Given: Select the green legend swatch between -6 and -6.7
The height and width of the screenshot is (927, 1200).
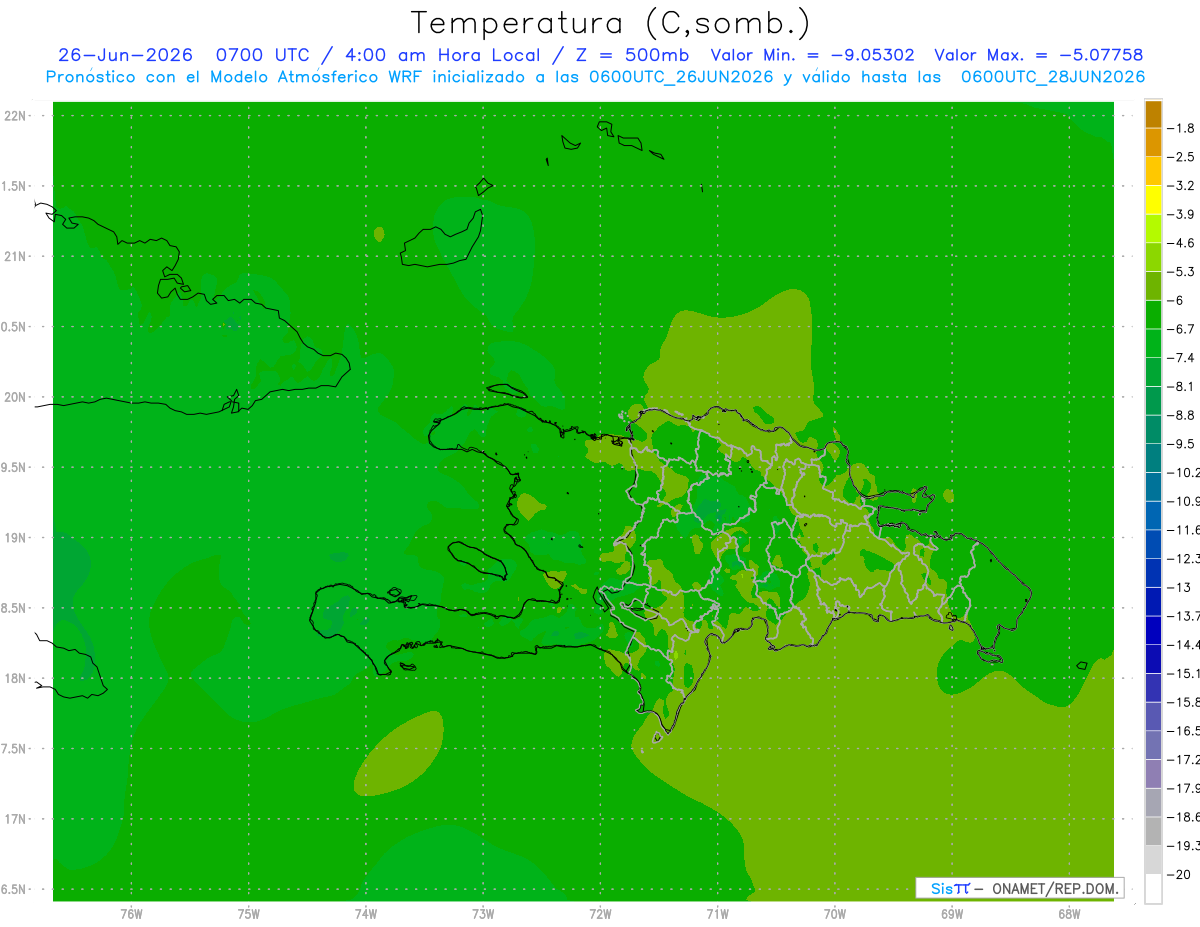Looking at the screenshot, I should click(1153, 315).
